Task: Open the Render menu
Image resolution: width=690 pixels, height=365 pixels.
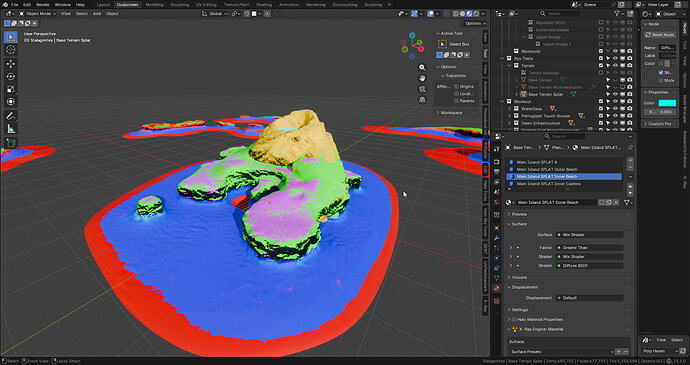Action: click(43, 4)
